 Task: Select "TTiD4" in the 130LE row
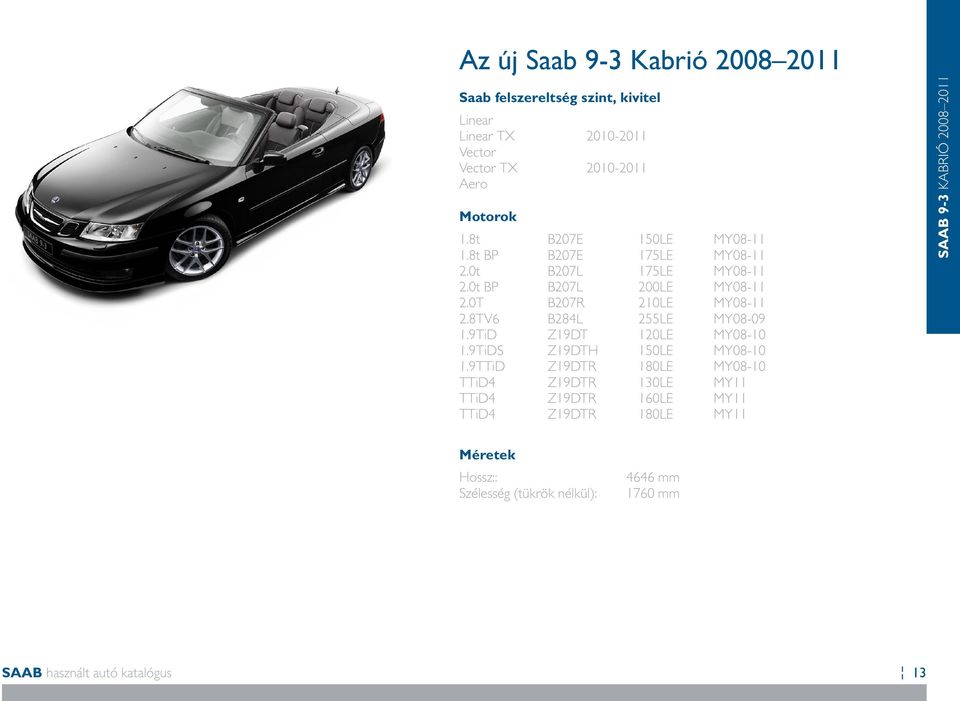pos(477,382)
